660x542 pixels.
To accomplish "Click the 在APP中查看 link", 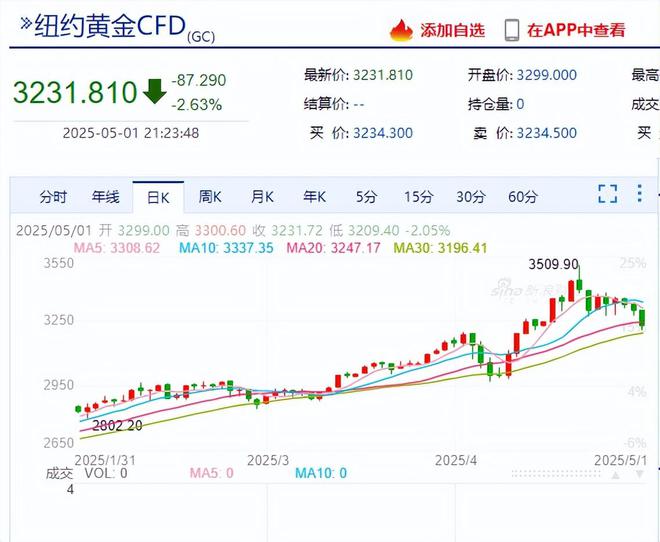I will (576, 30).
